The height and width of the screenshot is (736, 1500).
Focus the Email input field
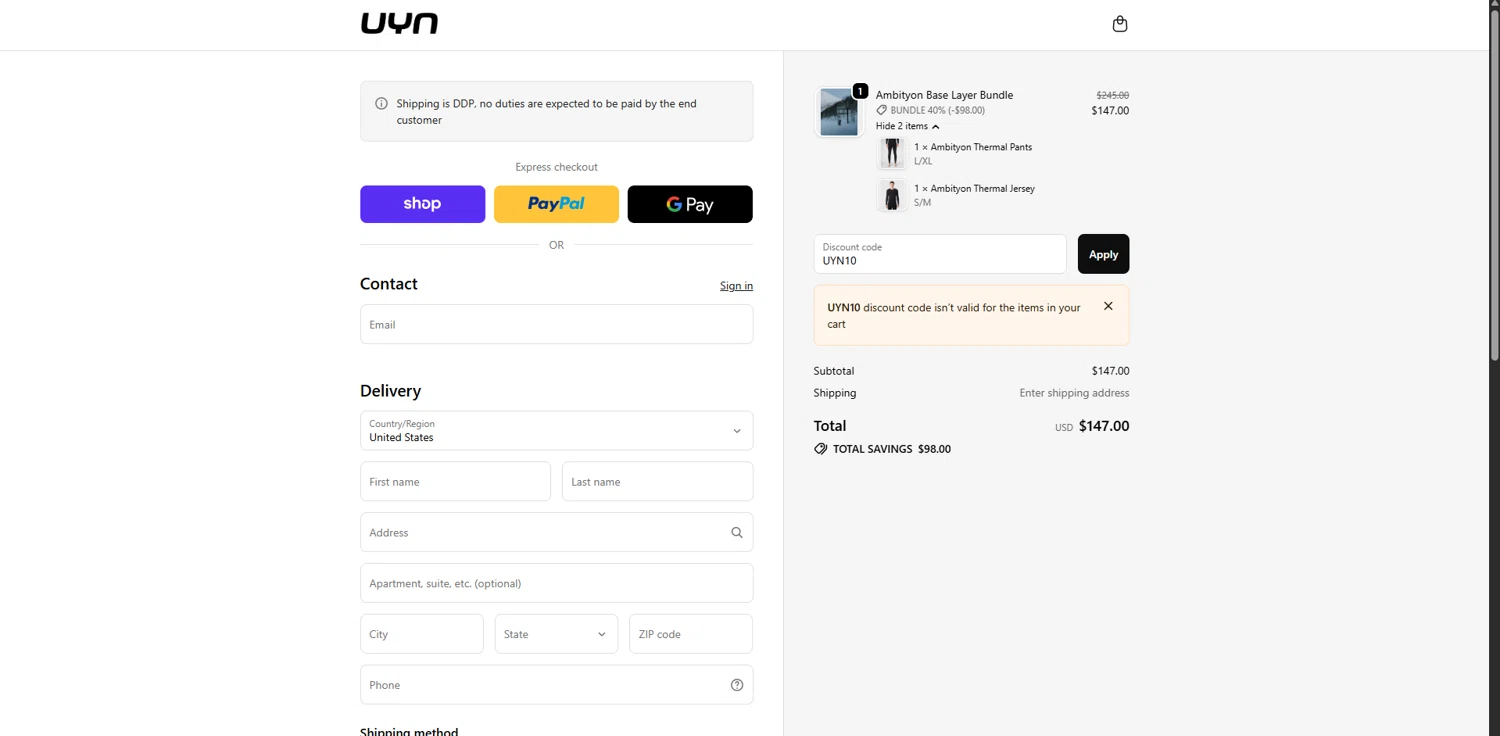click(x=556, y=324)
